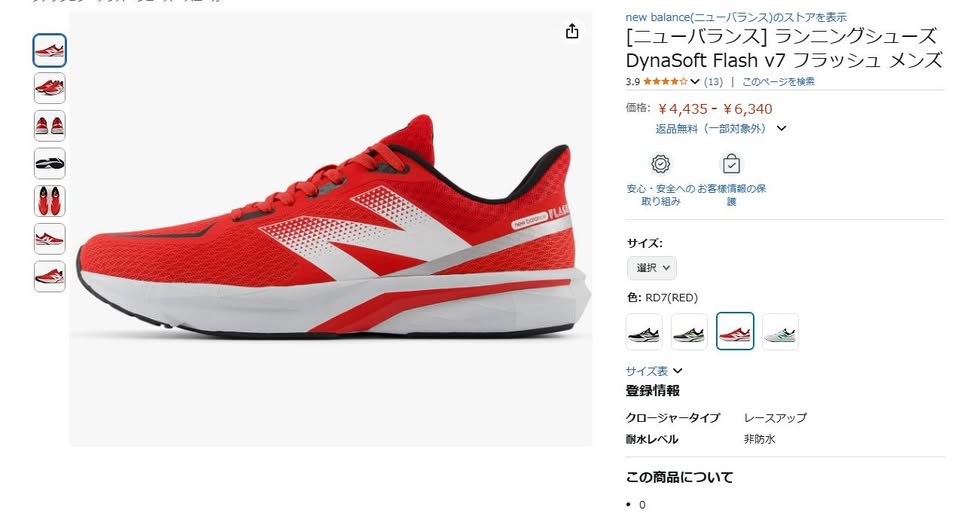Select the white and green shoe color swatch
This screenshot has height=513, width=960.
pos(781,332)
